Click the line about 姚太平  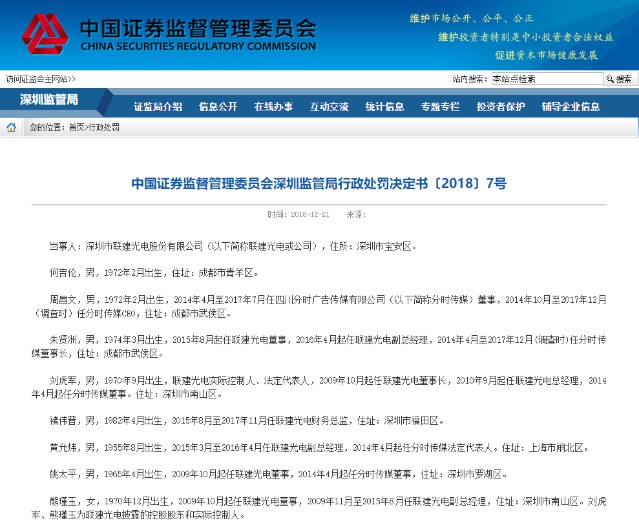tap(278, 474)
